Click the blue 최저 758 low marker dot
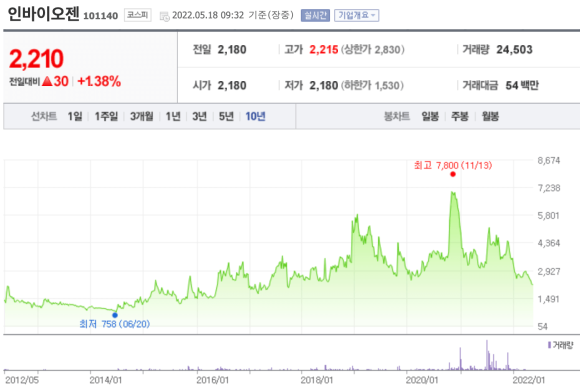 tap(115, 315)
